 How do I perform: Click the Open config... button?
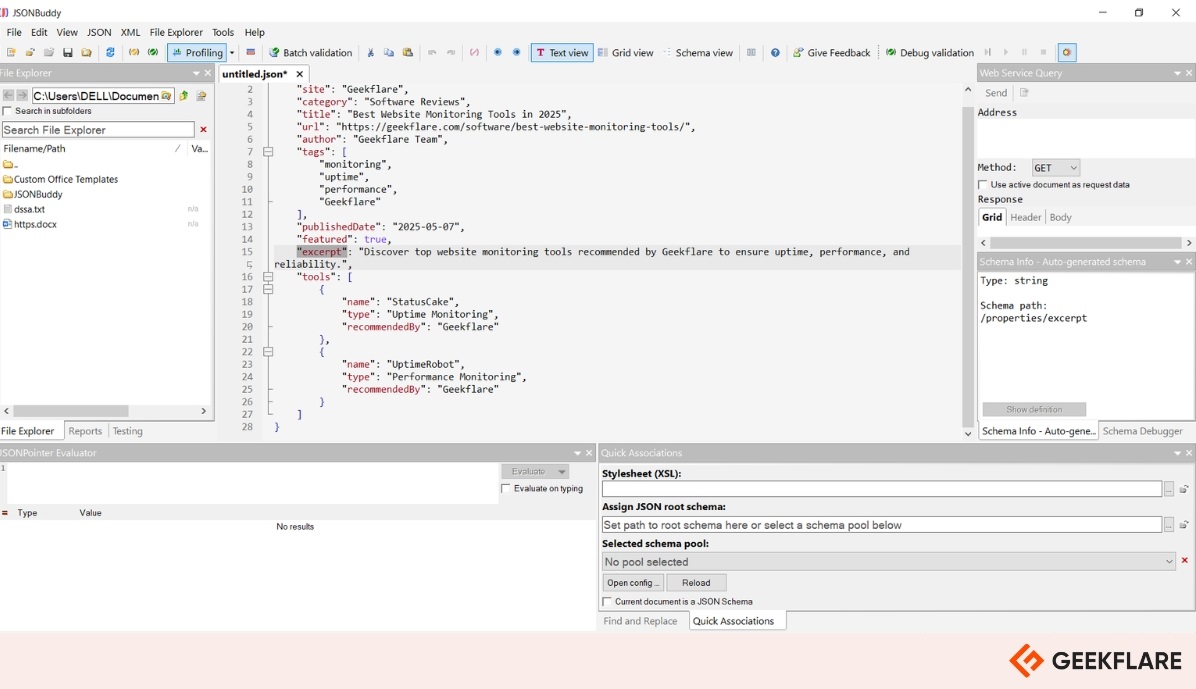point(633,583)
